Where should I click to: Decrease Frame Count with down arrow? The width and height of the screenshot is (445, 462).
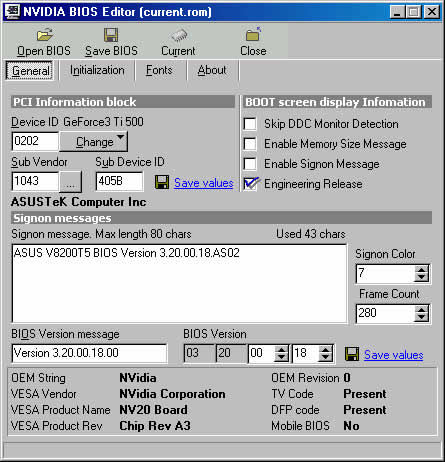(421, 318)
